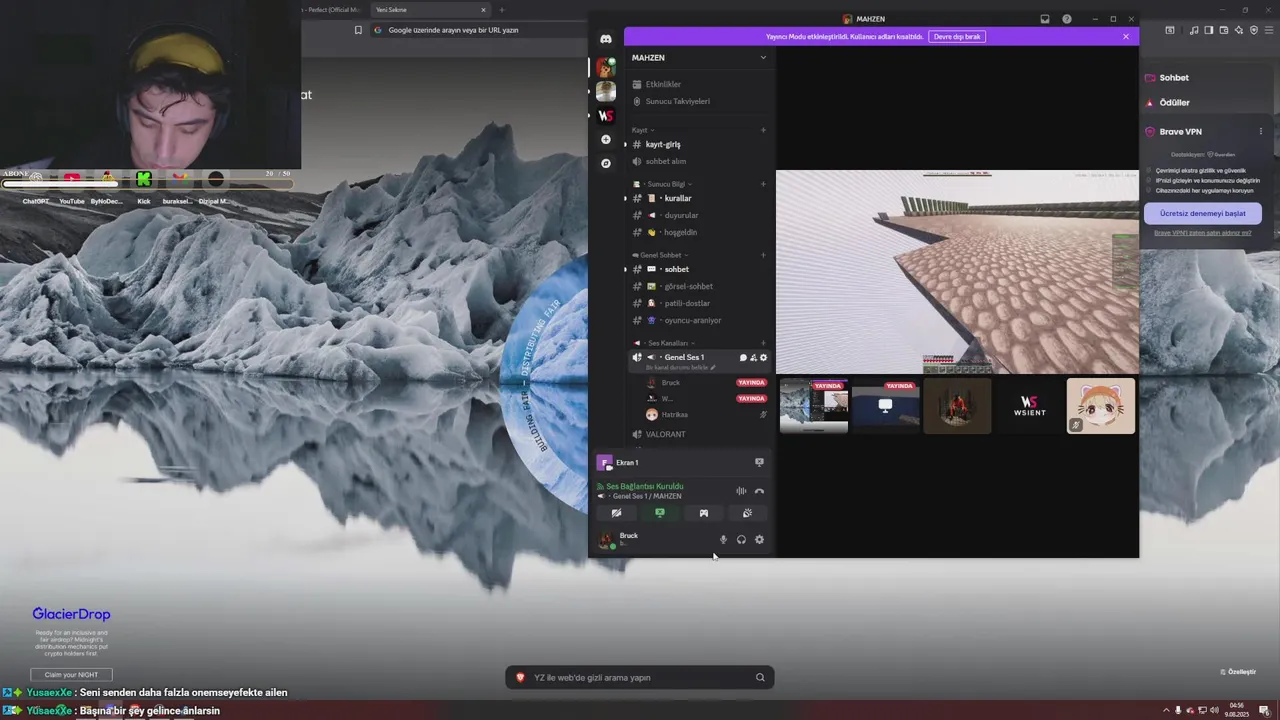This screenshot has height=720, width=1280.
Task: Click Ücretsiz denemeyi başlat button
Action: point(1202,213)
